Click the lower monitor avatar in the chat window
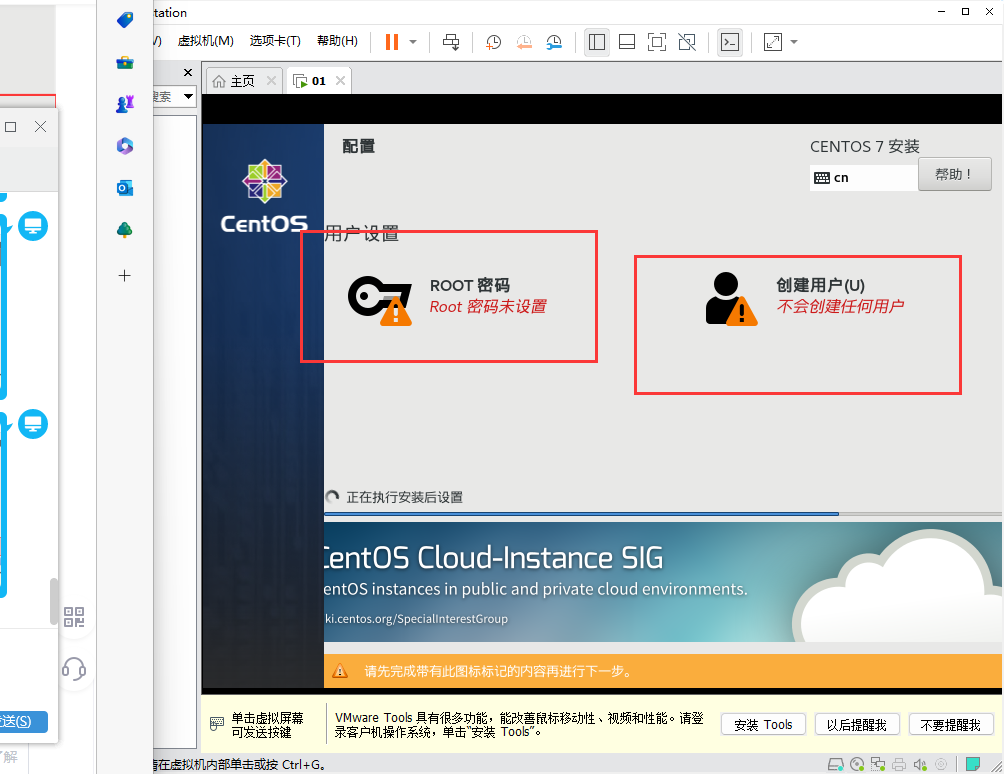 click(x=33, y=424)
